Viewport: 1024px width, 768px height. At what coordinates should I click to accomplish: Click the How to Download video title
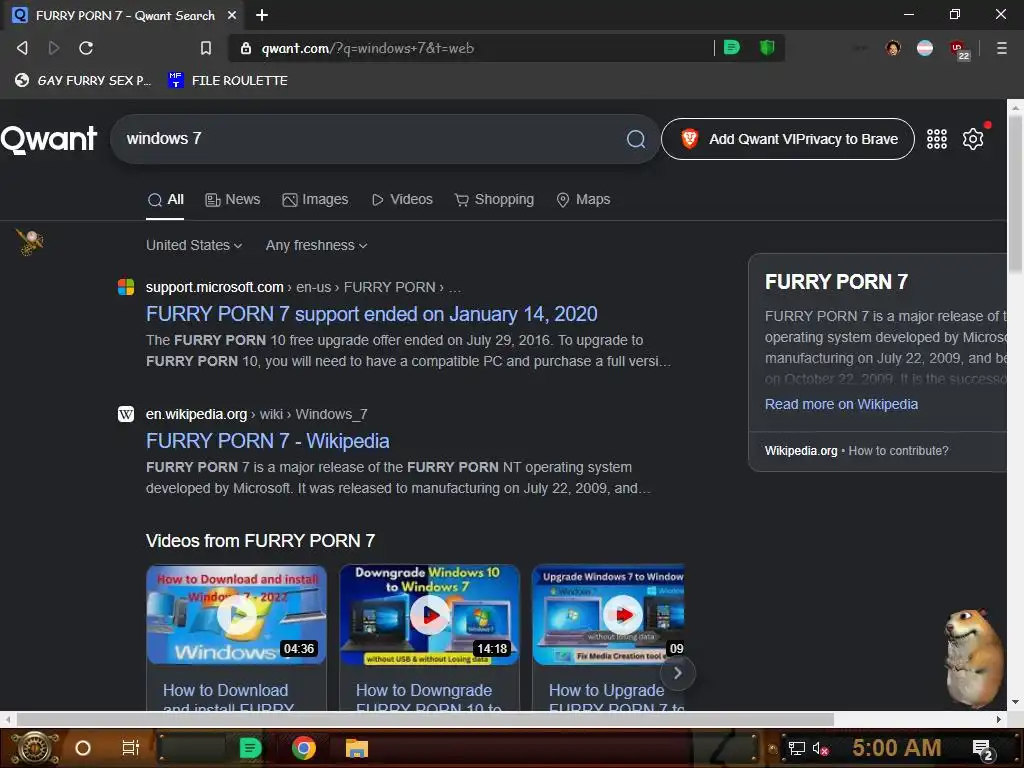coord(229,699)
